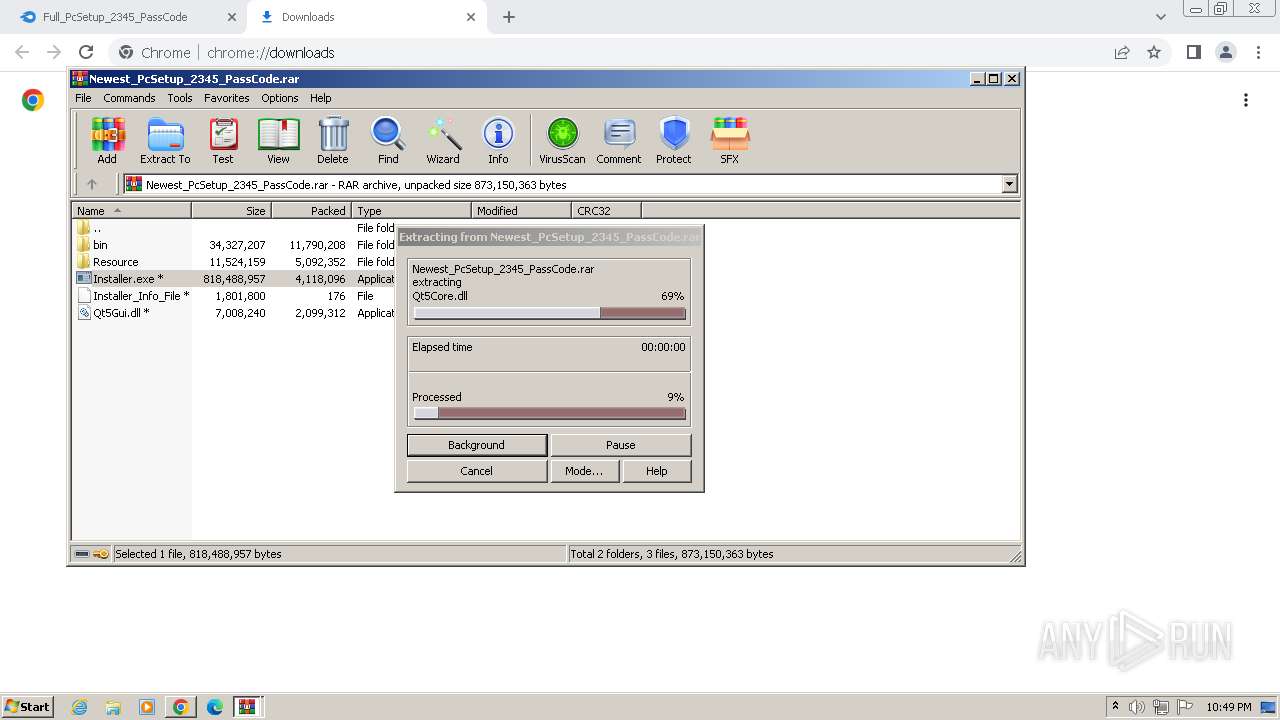Show hidden system tray icons
The width and height of the screenshot is (1280, 720).
click(1116, 707)
